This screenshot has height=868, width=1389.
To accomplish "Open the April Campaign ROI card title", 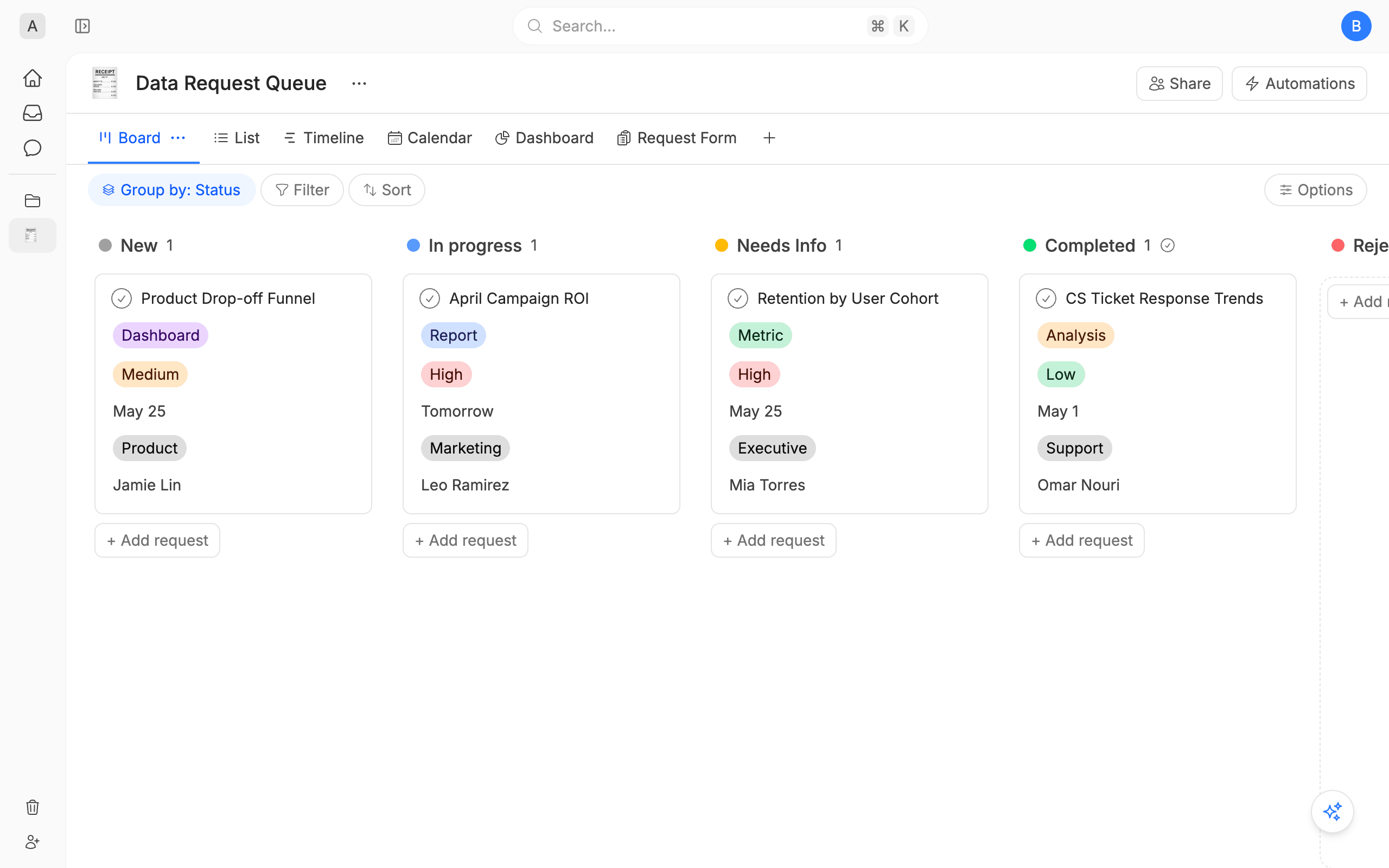I will 519,298.
